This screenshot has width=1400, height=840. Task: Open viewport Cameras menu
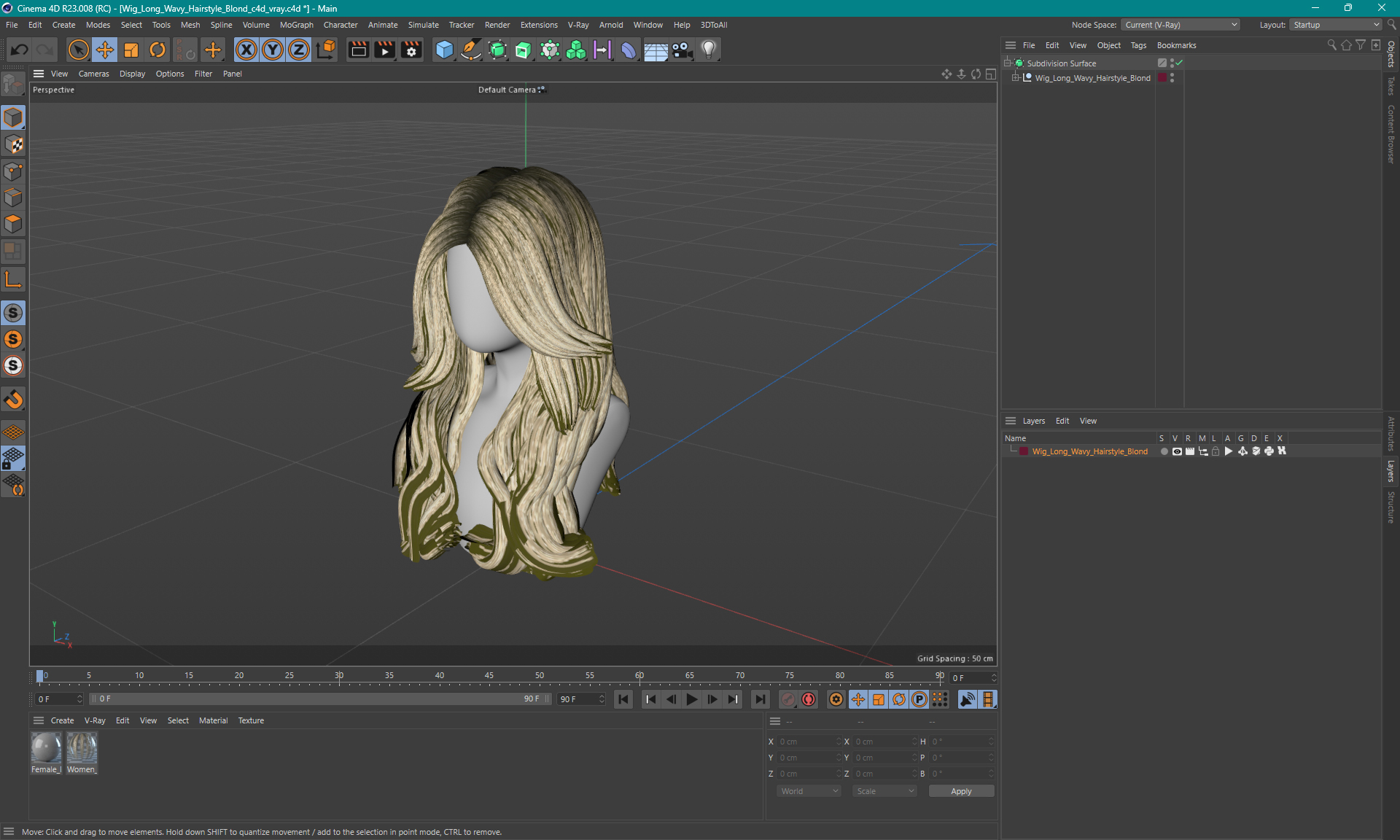tap(93, 74)
